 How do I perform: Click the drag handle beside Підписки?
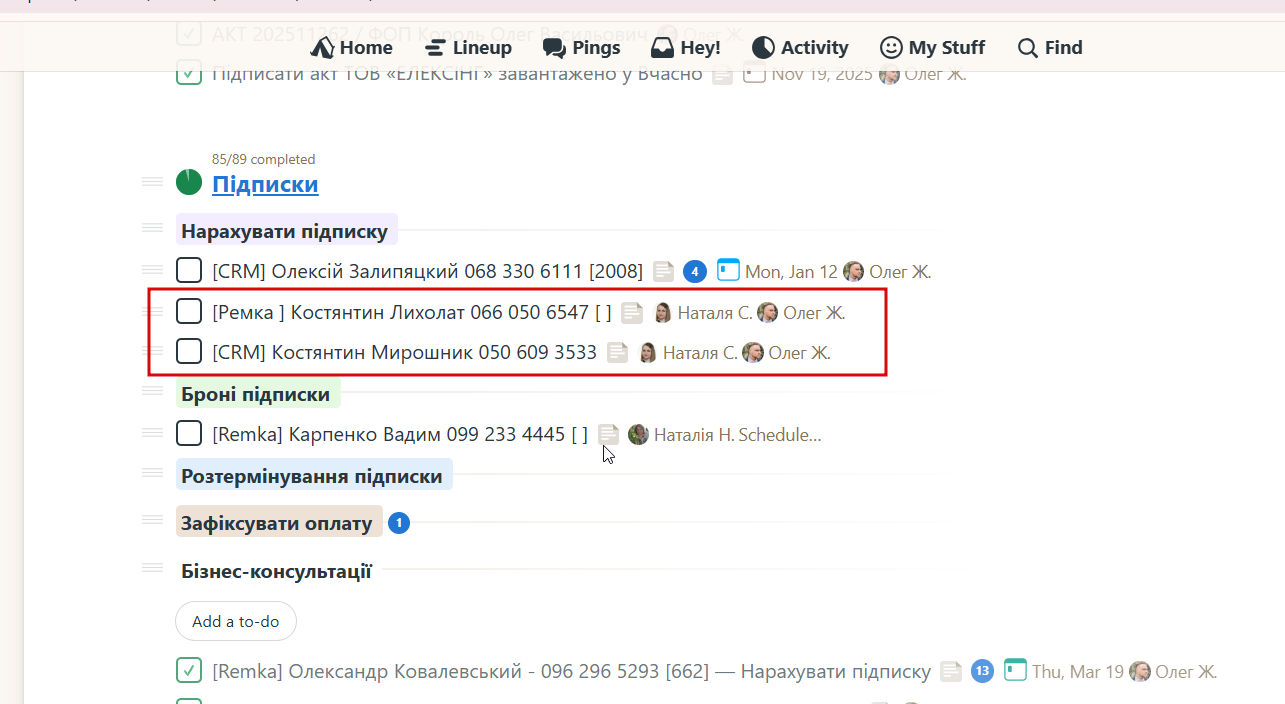(x=152, y=181)
